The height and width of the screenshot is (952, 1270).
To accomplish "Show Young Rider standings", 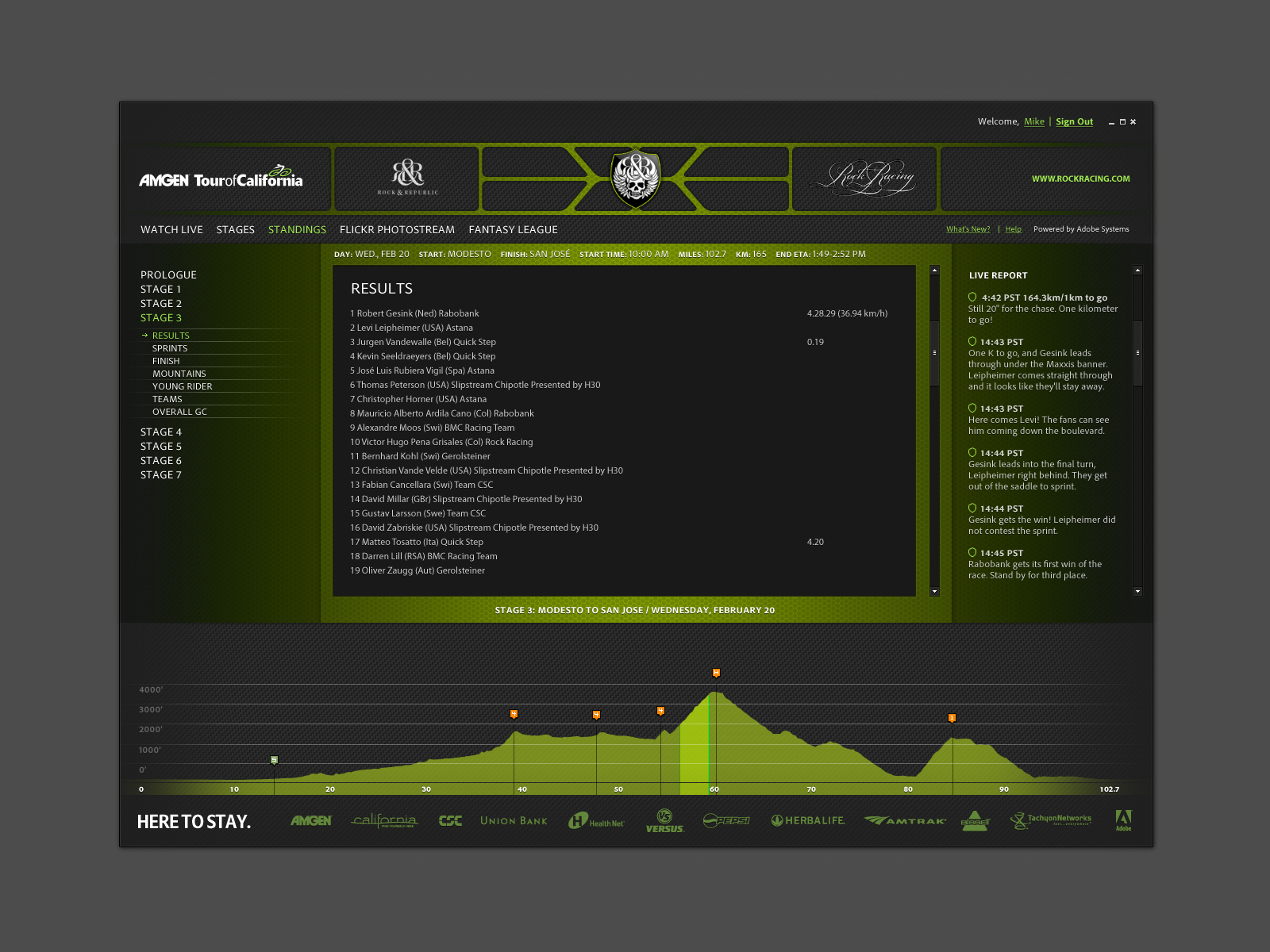I will pyautogui.click(x=183, y=386).
